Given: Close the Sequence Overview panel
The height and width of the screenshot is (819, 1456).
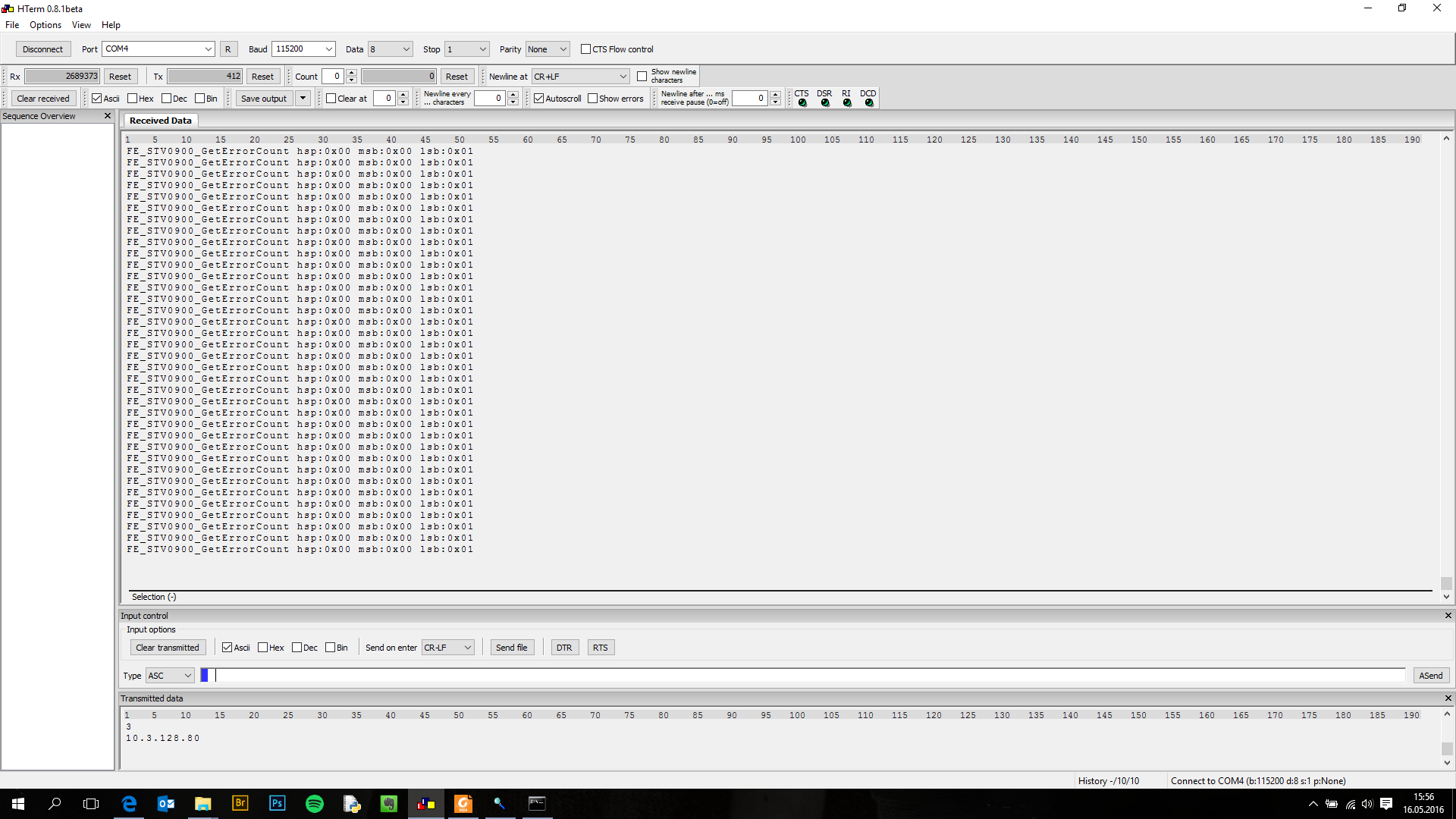Looking at the screenshot, I should point(108,116).
